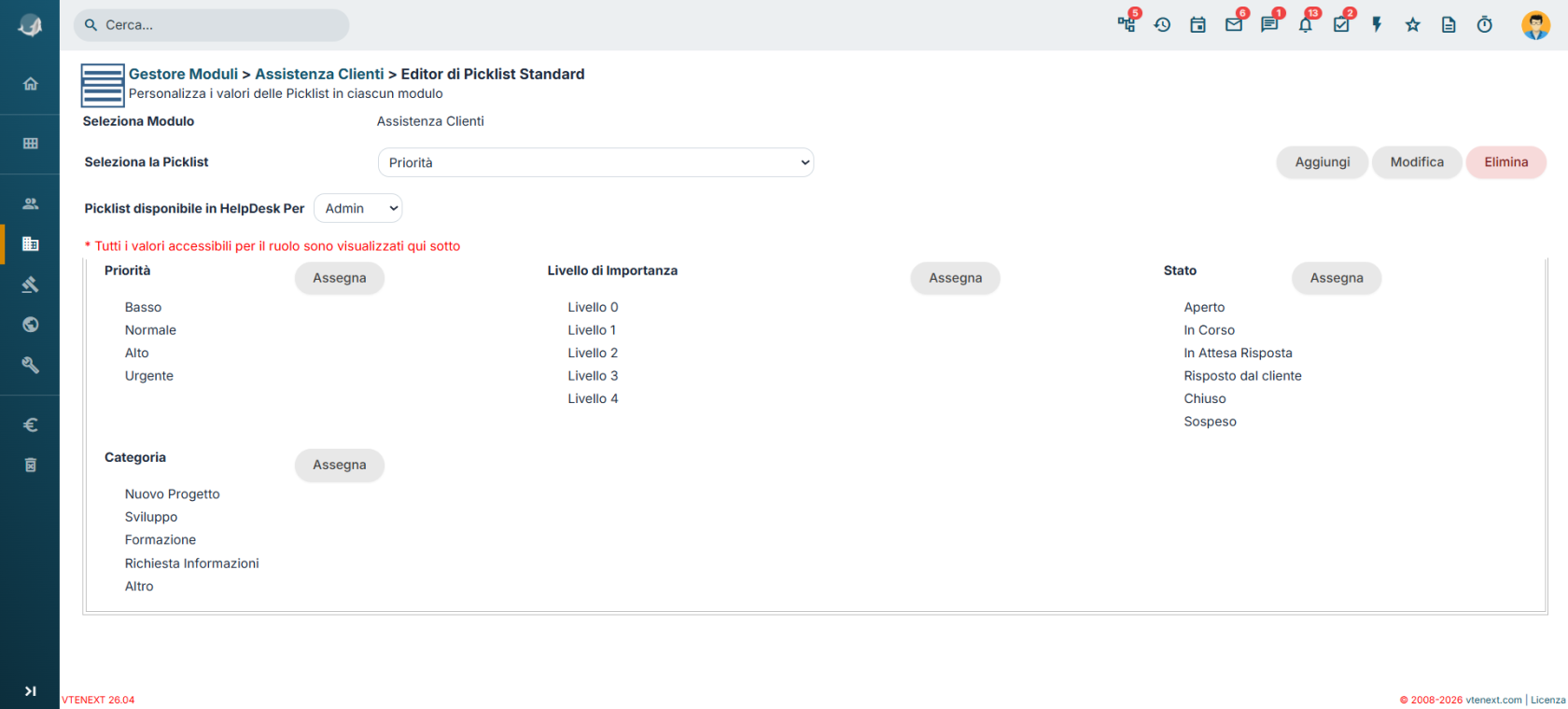Click the Alto priority value

coord(137,353)
